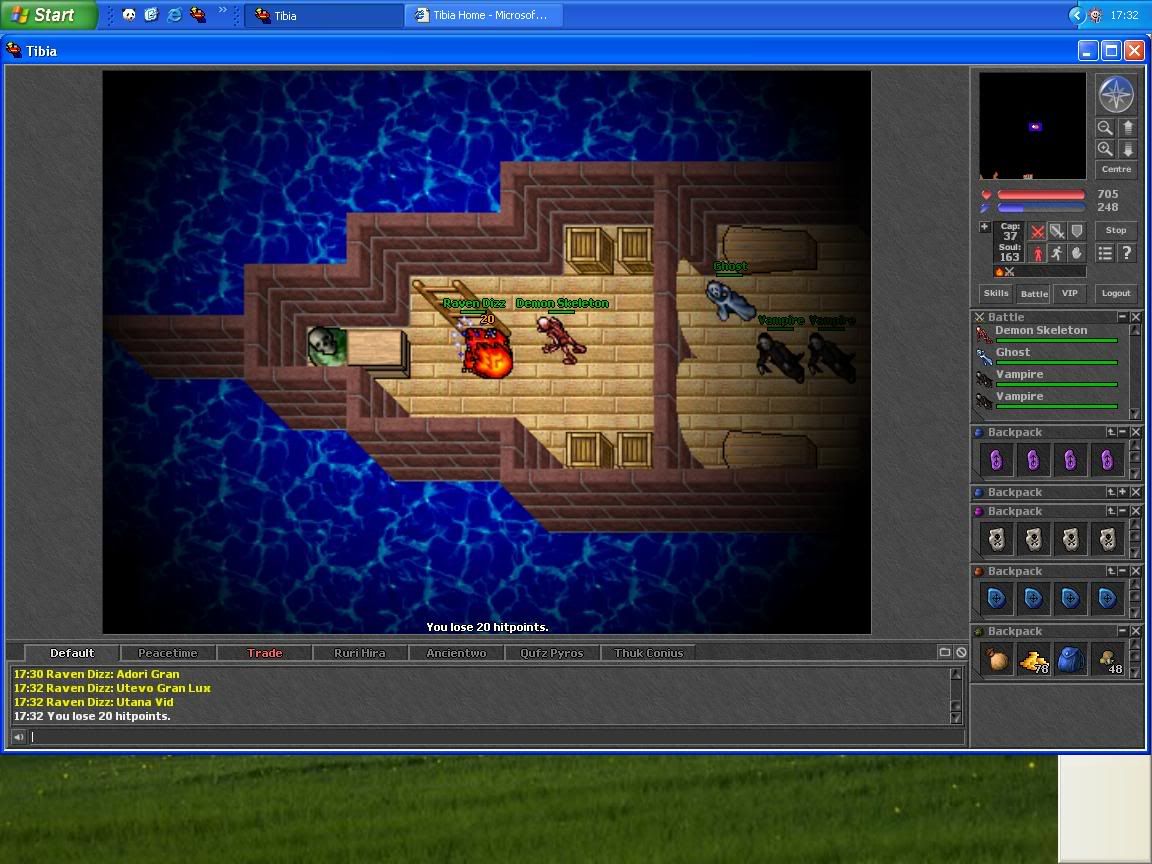Minimize the Battle panel
The height and width of the screenshot is (864, 1152).
[x=1123, y=317]
